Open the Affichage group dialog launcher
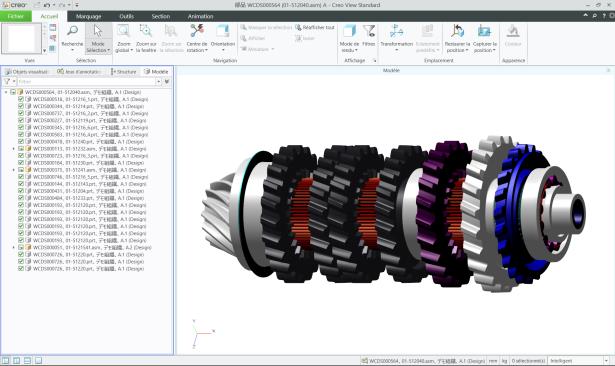This screenshot has height=366, width=615. click(375, 61)
